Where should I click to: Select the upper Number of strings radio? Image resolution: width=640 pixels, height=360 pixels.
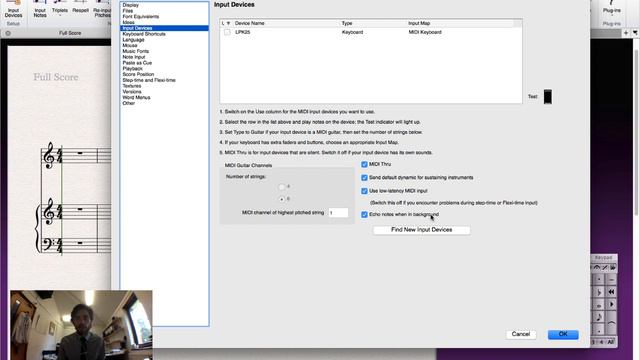(282, 187)
